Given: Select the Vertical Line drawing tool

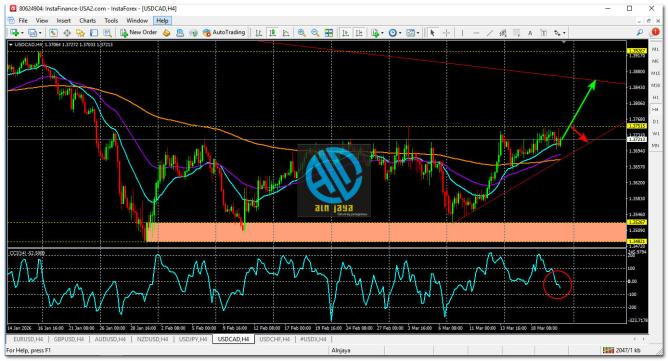Looking at the screenshot, I should [x=462, y=33].
